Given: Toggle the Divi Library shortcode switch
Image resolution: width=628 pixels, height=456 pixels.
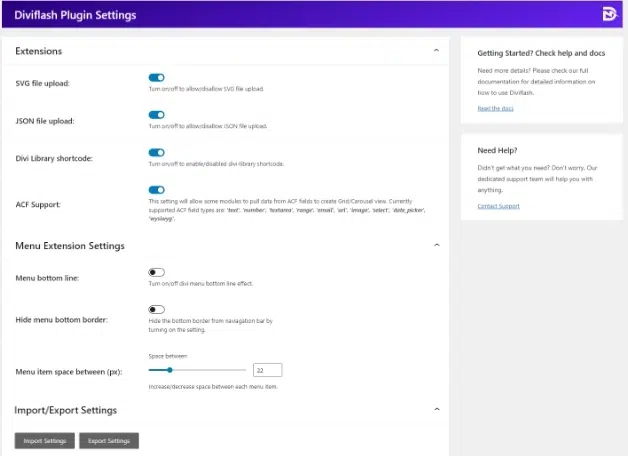Looking at the screenshot, I should [x=157, y=153].
